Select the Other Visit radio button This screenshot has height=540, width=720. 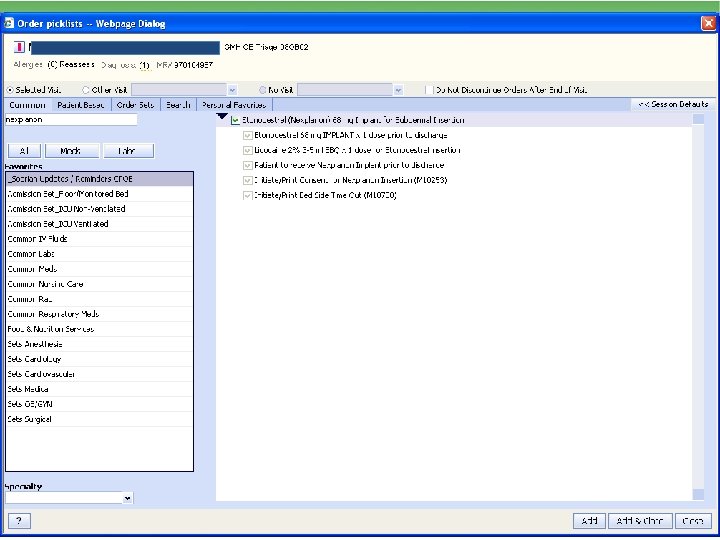(85, 90)
